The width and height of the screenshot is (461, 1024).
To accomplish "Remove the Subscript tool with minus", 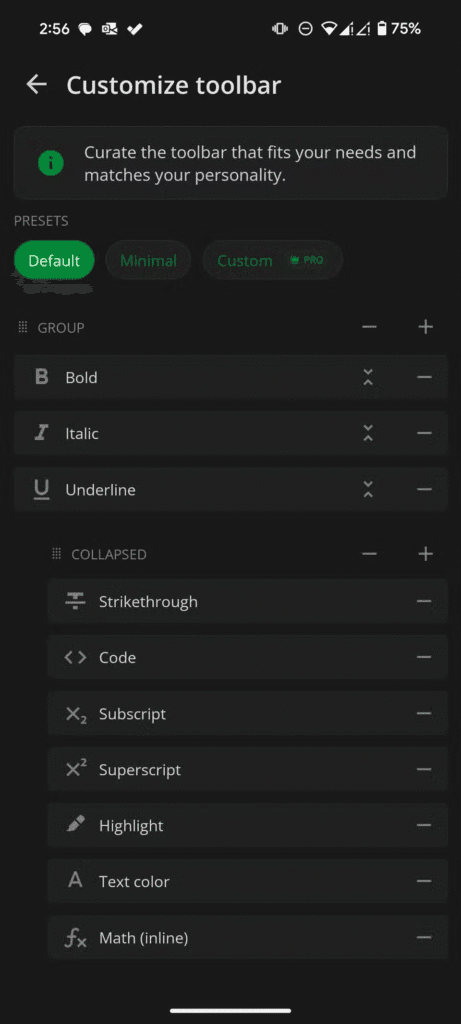I will (x=424, y=713).
